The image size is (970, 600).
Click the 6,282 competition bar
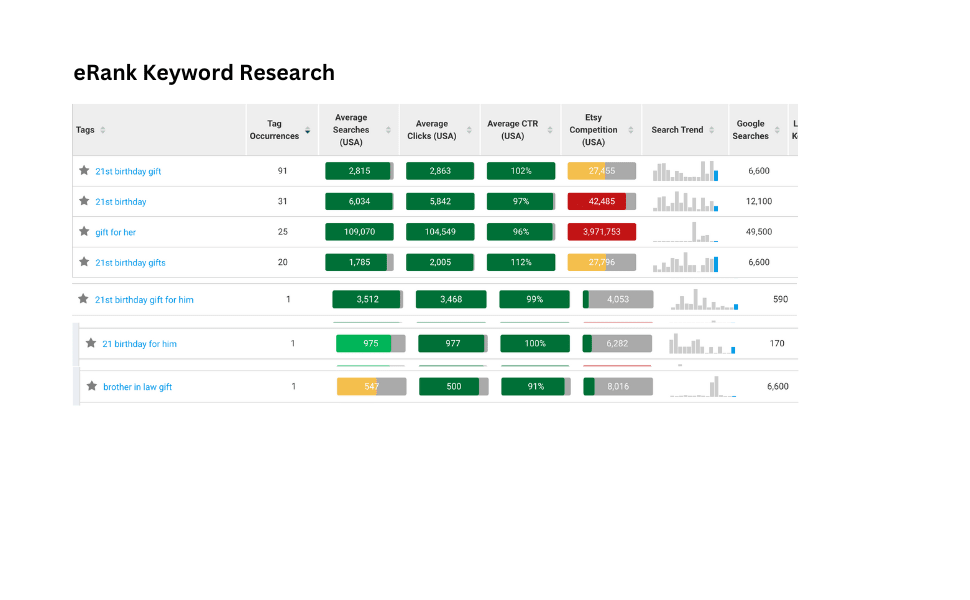(617, 343)
